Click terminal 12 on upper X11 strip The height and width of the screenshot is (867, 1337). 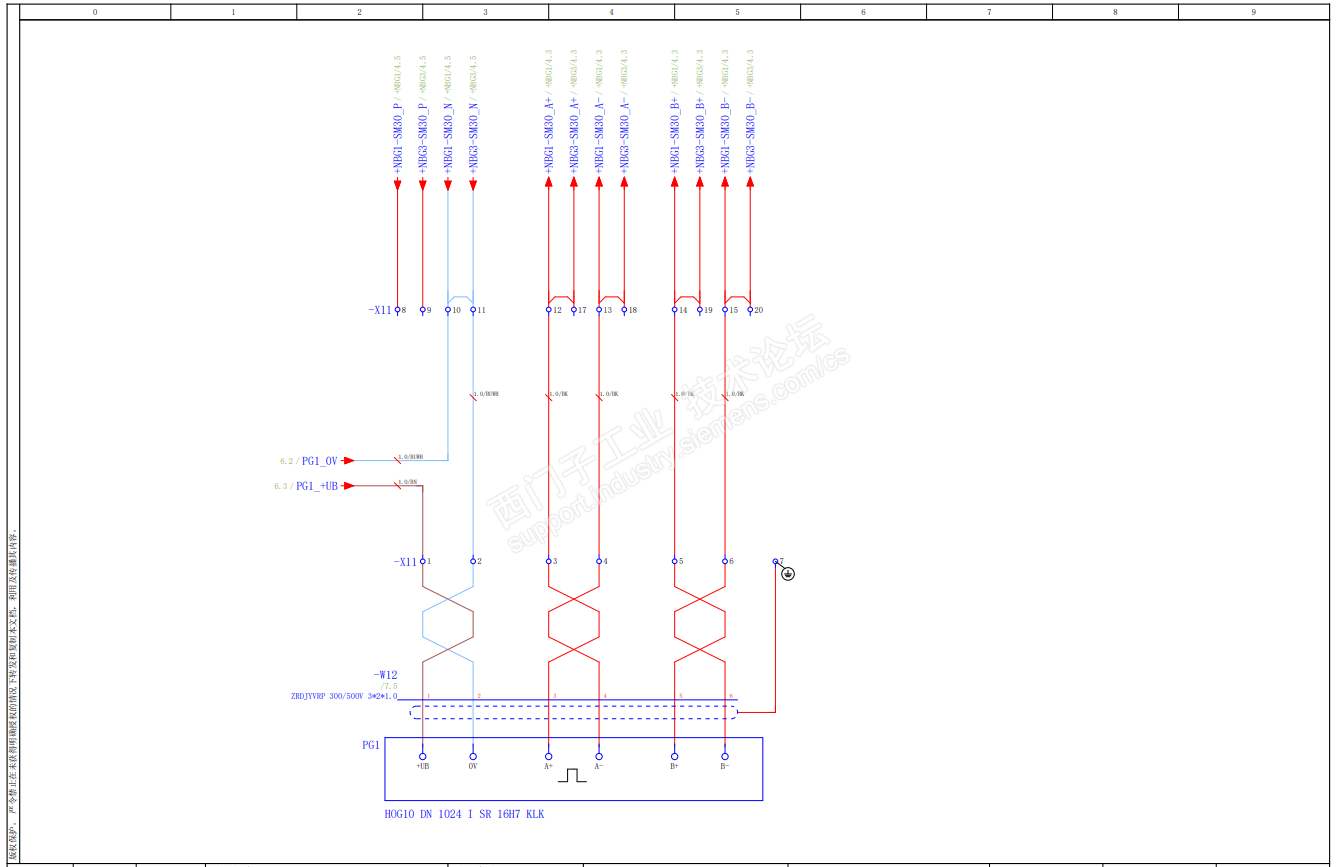pyautogui.click(x=548, y=310)
